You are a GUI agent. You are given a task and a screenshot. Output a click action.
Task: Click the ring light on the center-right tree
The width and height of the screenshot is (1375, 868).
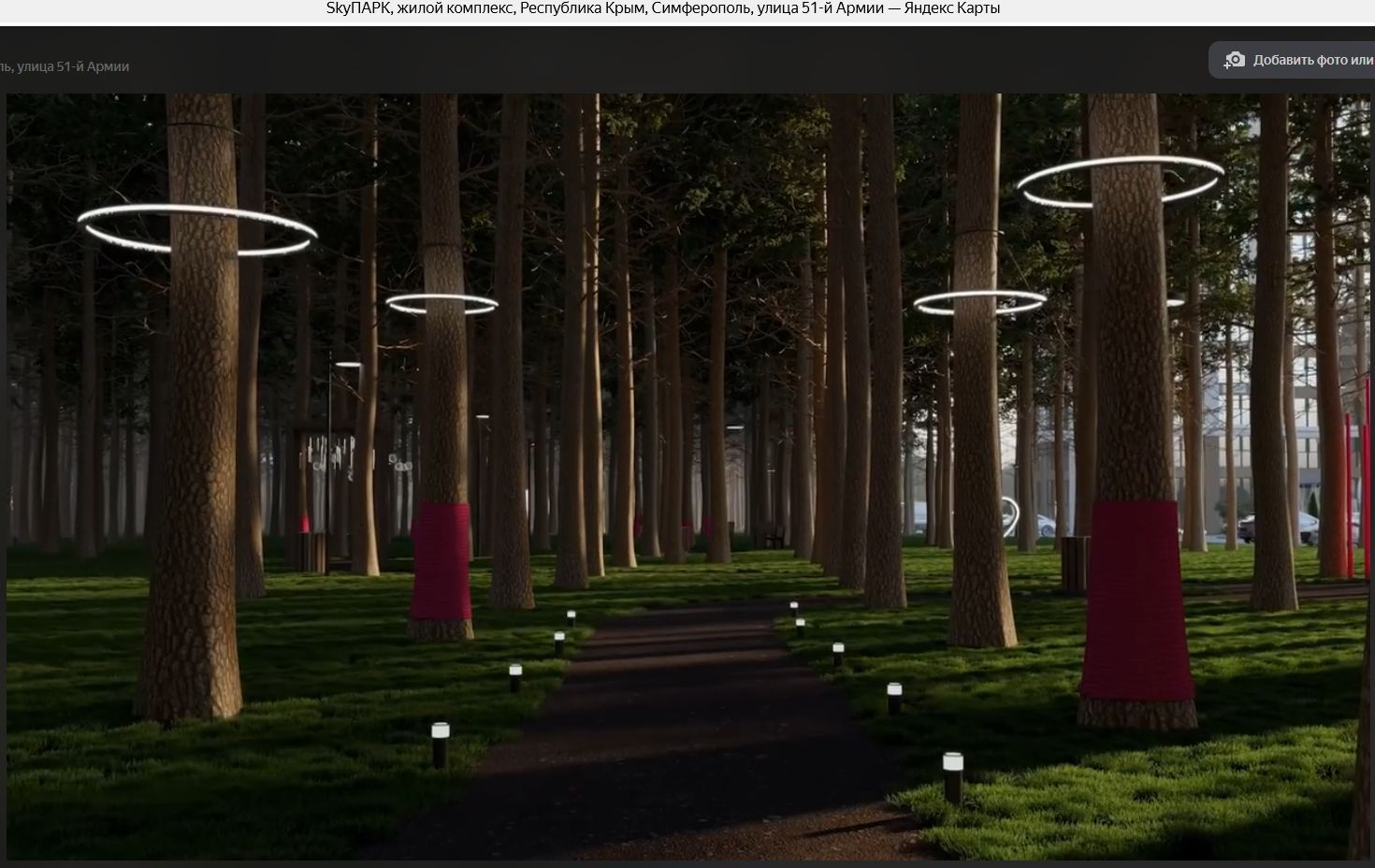(979, 302)
